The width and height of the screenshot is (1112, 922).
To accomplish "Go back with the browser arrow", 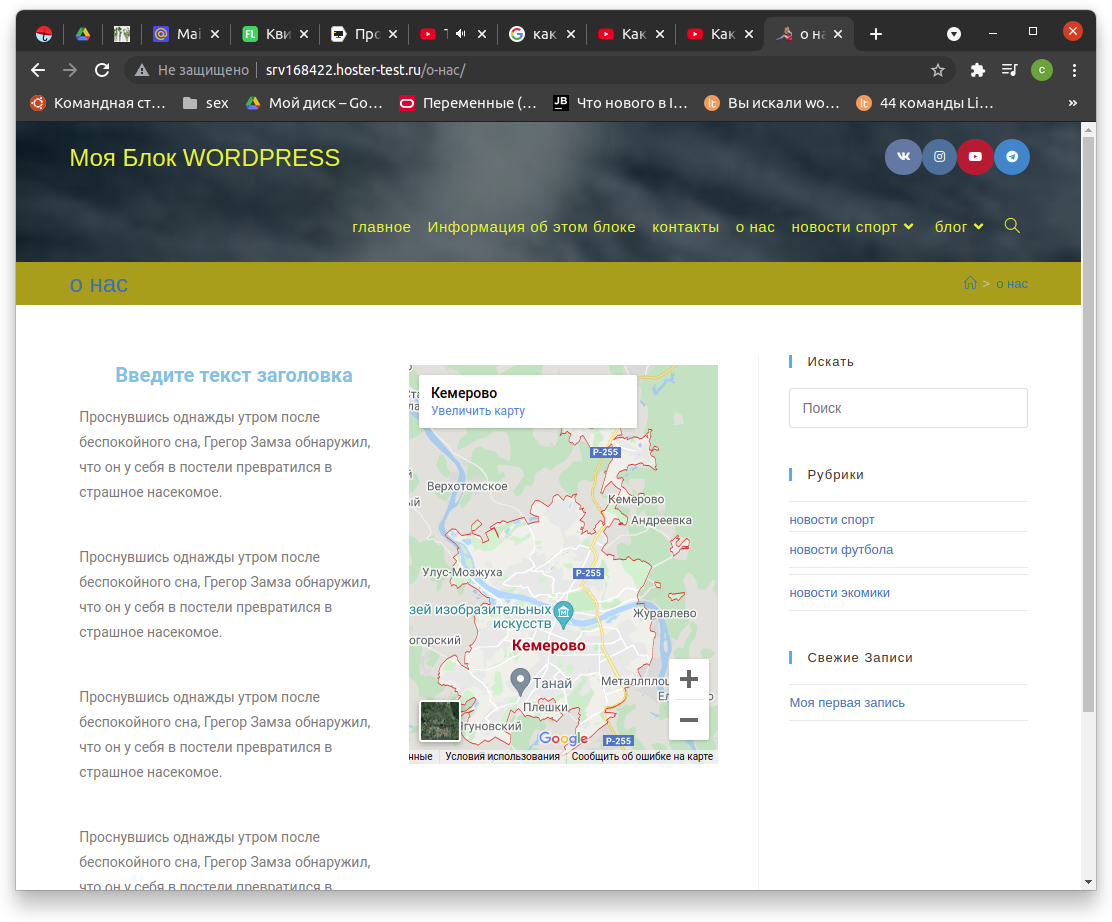I will [x=38, y=70].
